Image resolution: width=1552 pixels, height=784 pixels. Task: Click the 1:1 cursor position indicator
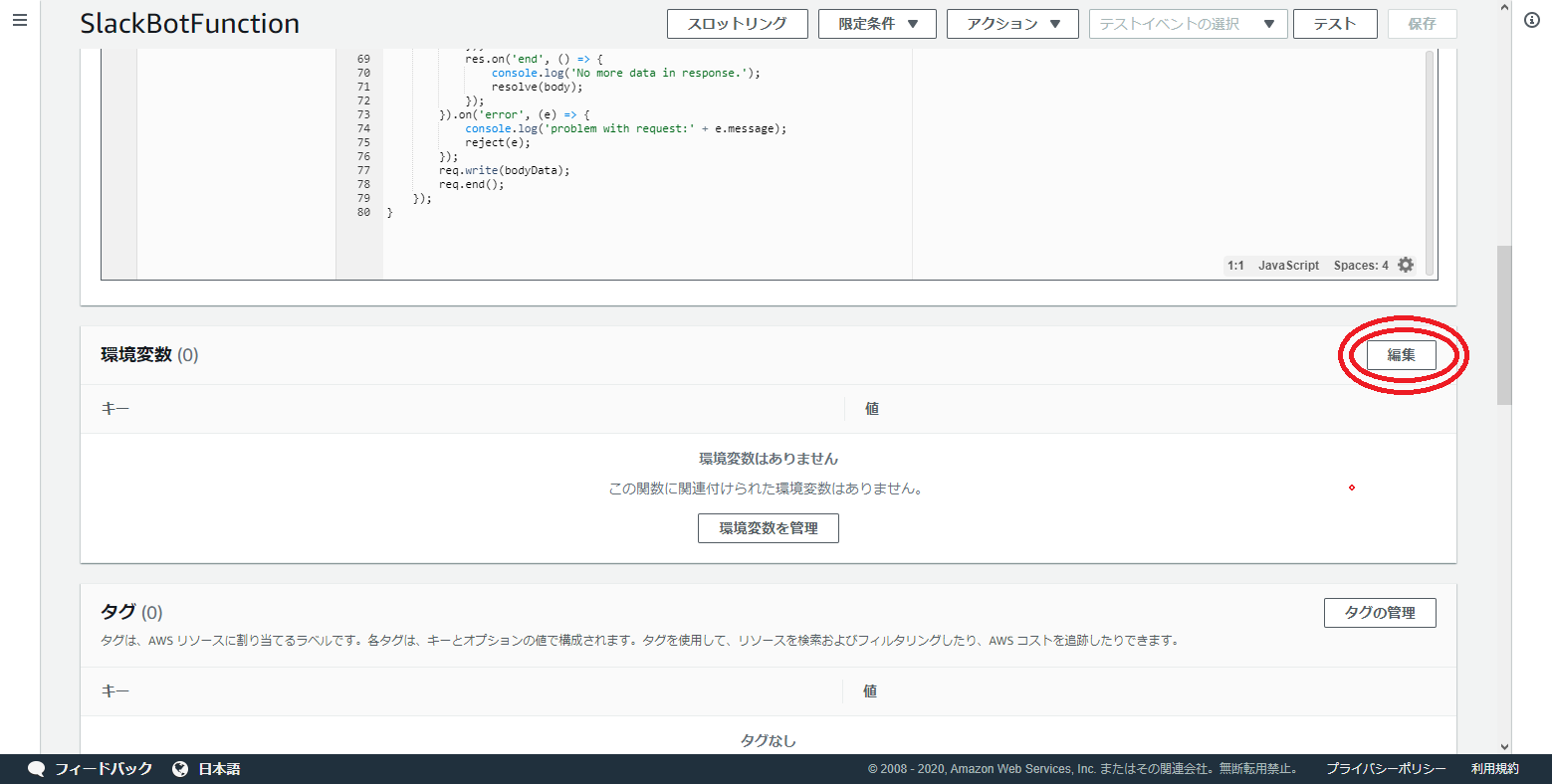pyautogui.click(x=1235, y=266)
